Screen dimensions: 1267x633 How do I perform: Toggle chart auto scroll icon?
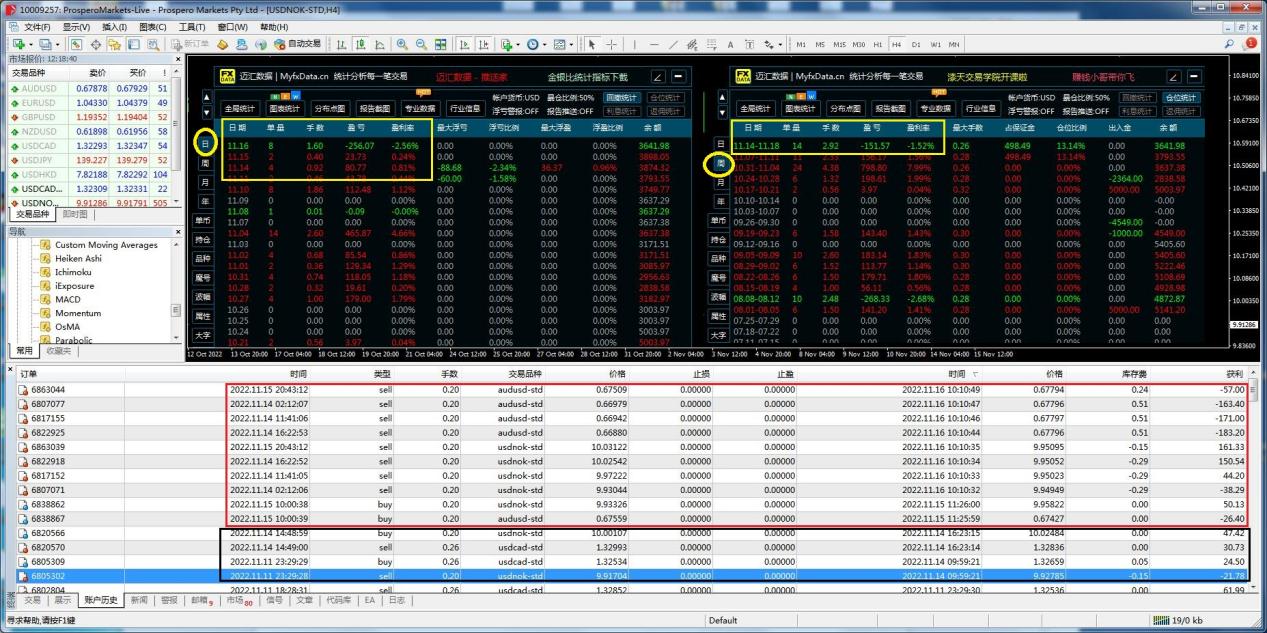[x=464, y=44]
